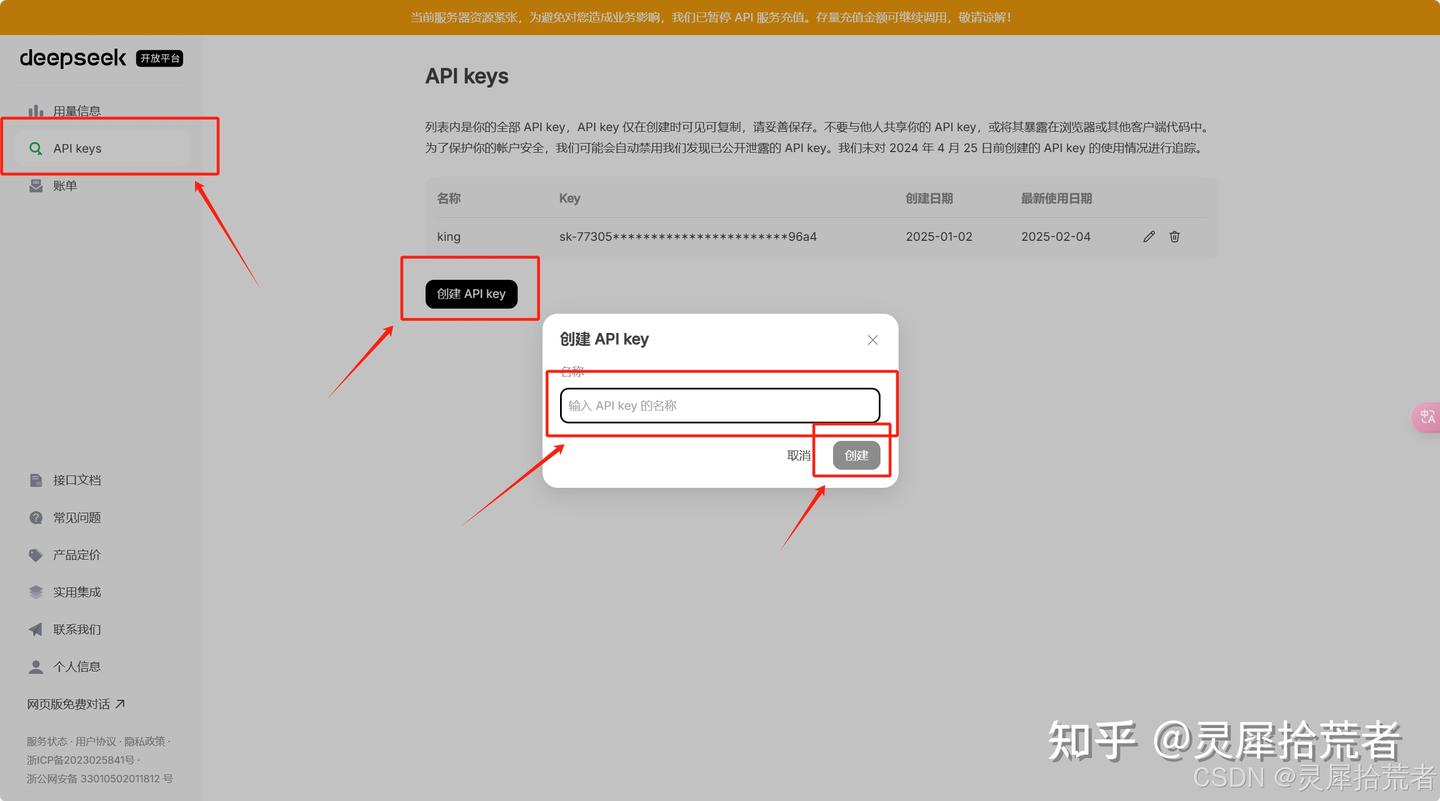The height and width of the screenshot is (801, 1440).
Task: Open the 联系我们 contact page
Action: 75,629
